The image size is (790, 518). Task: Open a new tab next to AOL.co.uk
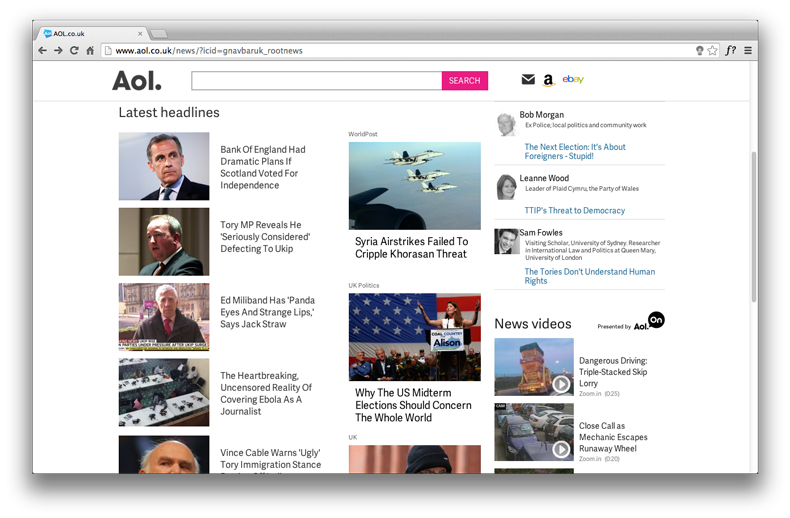pyautogui.click(x=159, y=33)
